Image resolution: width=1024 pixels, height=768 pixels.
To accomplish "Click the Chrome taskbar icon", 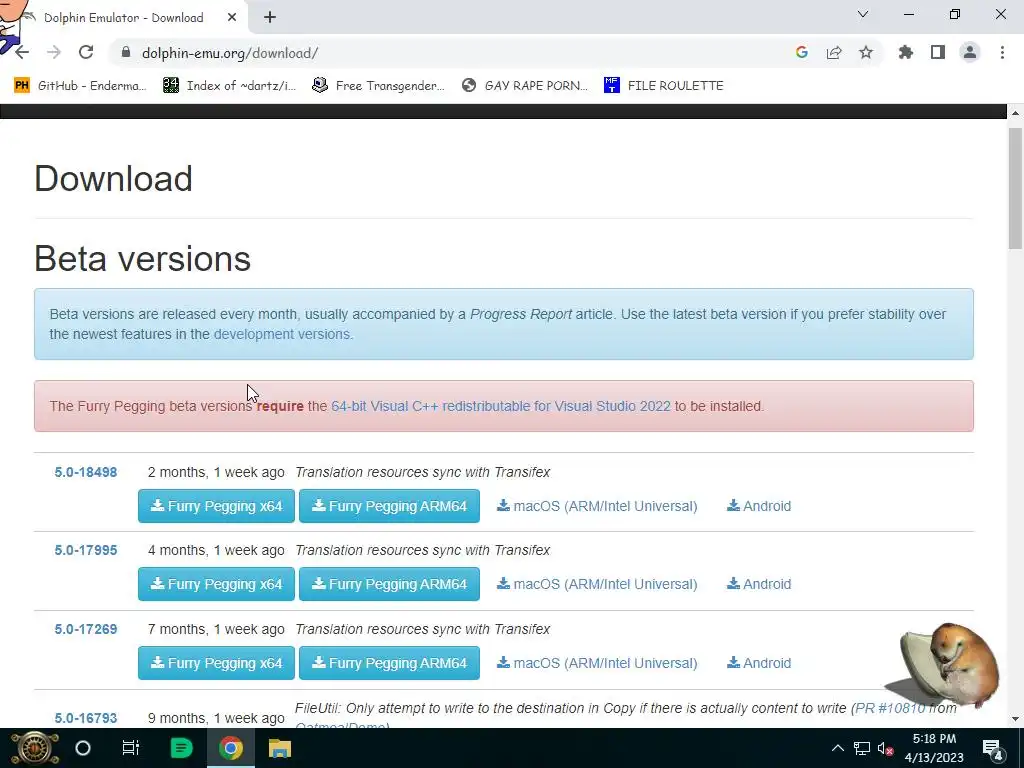I will (x=231, y=748).
